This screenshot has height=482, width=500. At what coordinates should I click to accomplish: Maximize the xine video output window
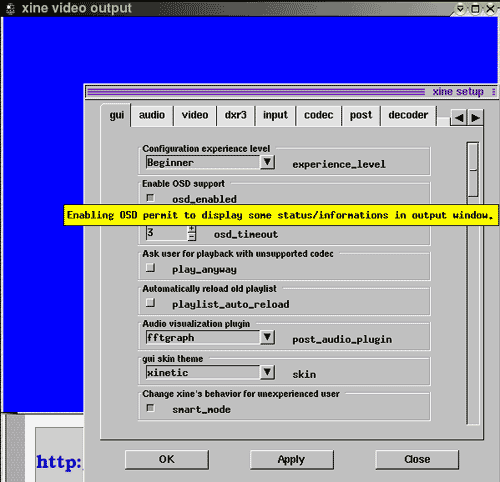pyautogui.click(x=475, y=9)
